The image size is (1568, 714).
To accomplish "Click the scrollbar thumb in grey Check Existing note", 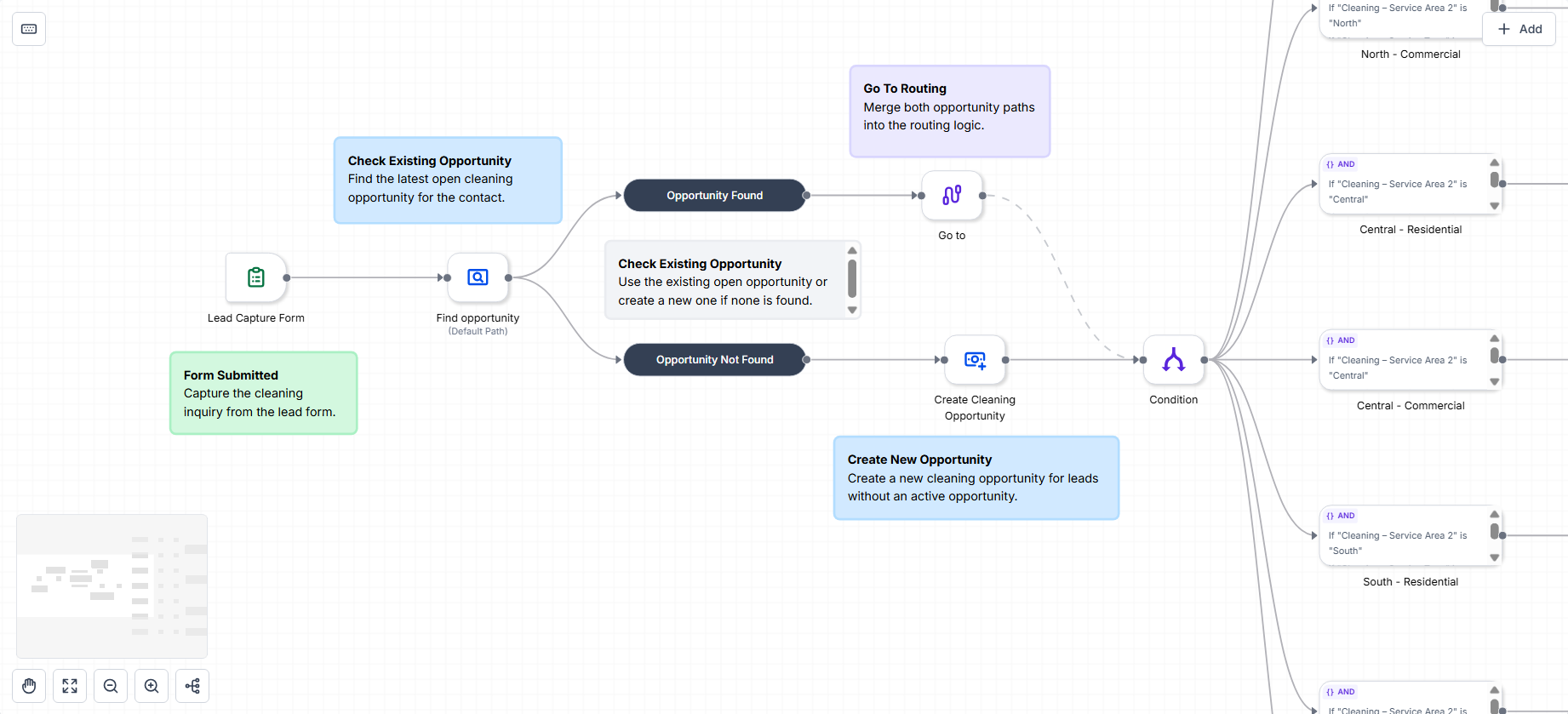I will point(852,278).
